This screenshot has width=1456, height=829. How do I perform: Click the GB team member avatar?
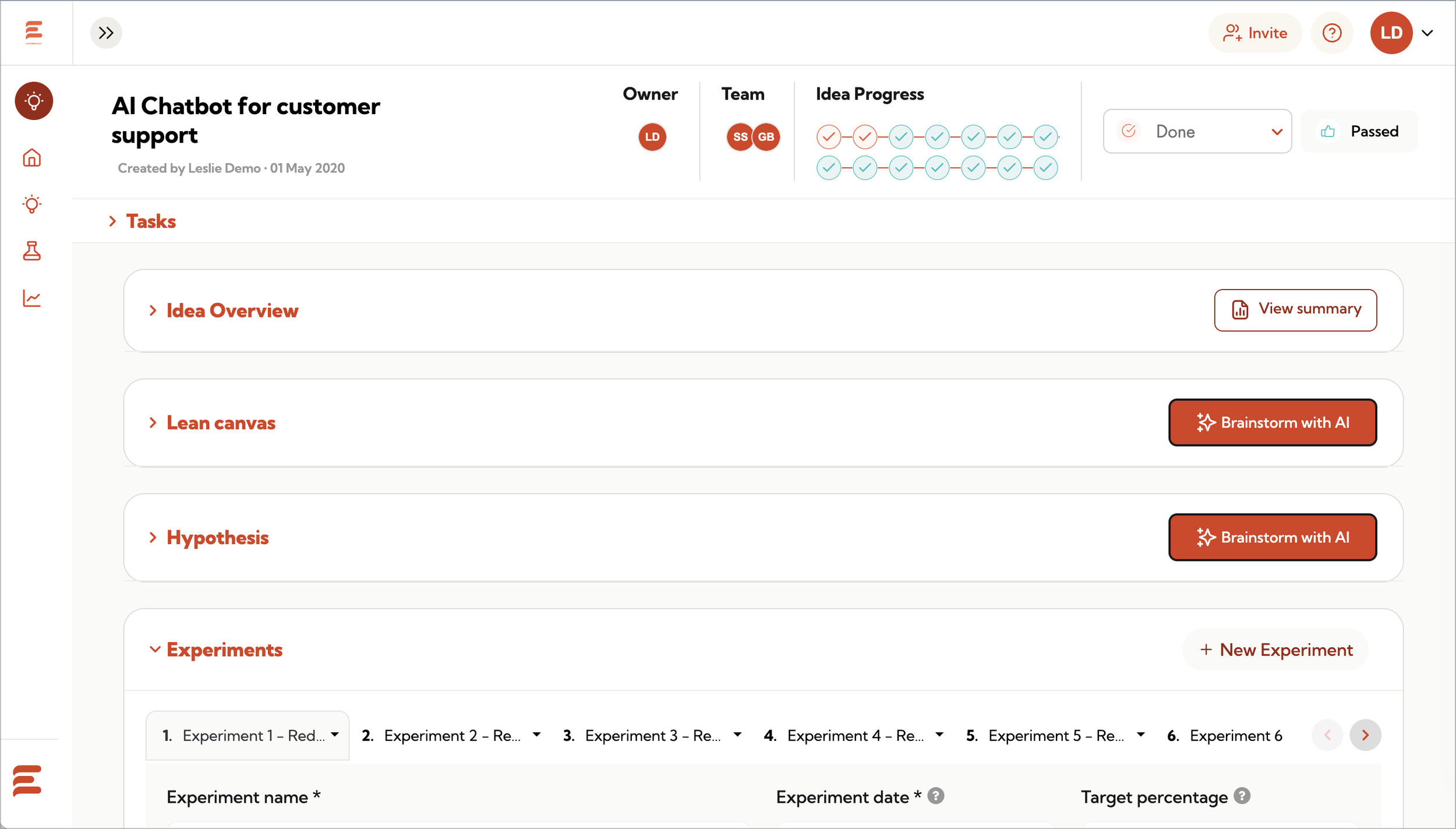pyautogui.click(x=766, y=137)
